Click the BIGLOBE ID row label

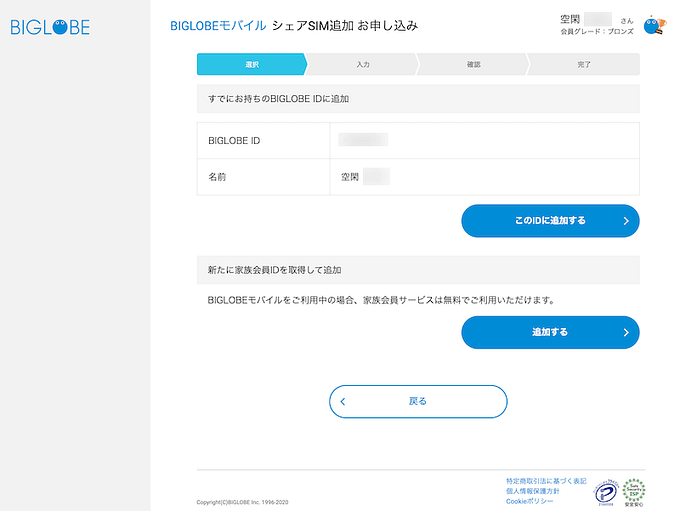coord(234,141)
